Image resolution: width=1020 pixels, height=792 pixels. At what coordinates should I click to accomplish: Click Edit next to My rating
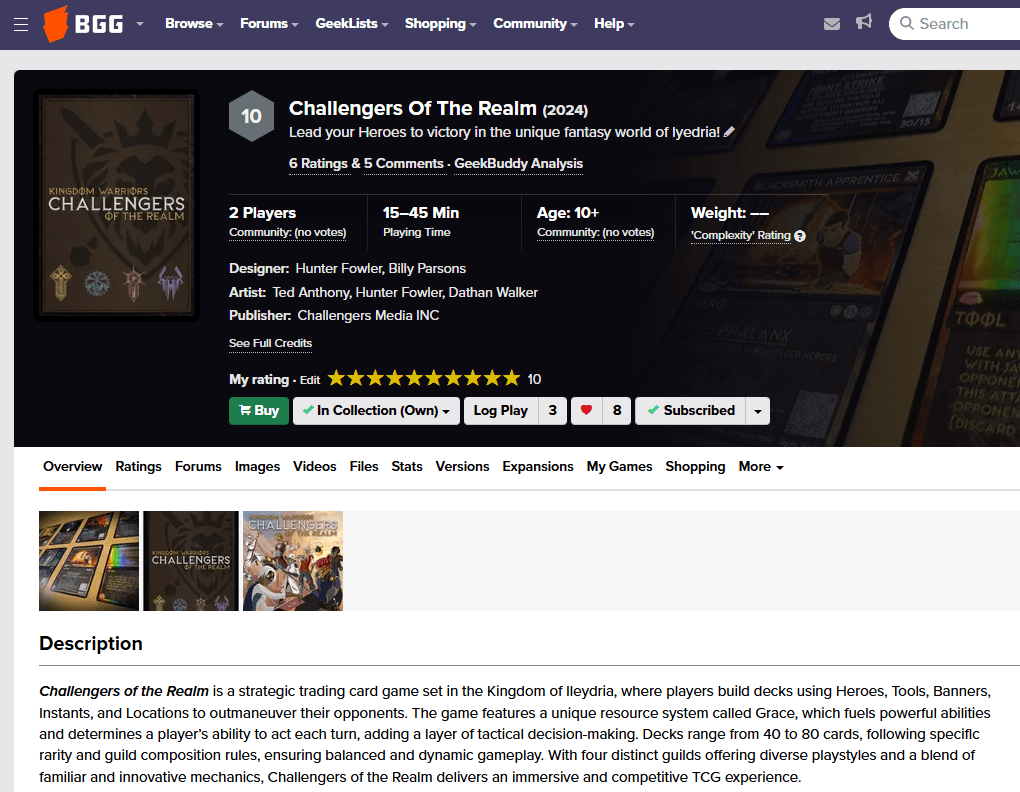point(310,380)
